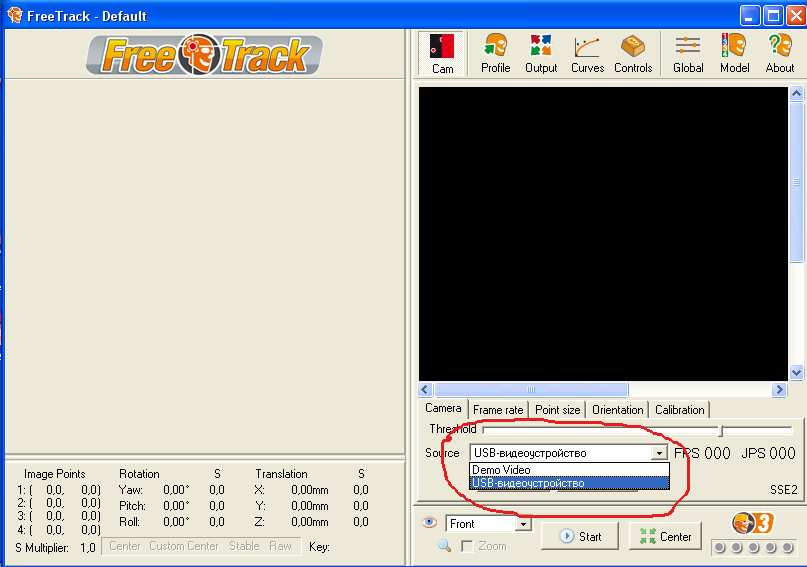The width and height of the screenshot is (807, 567).
Task: Click the Roll rotation value
Action: (176, 522)
